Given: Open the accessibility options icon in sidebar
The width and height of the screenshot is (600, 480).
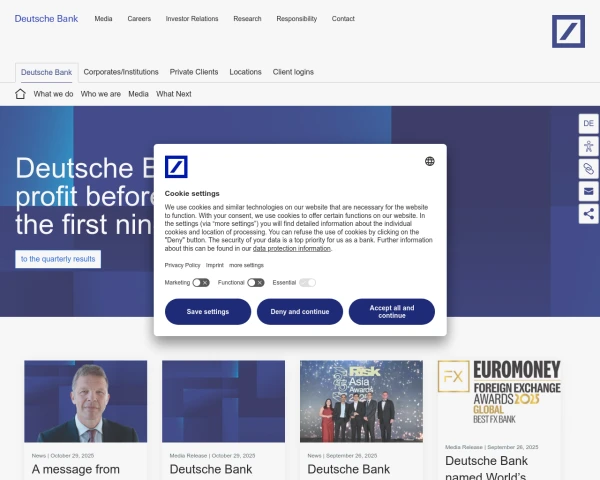Looking at the screenshot, I should coord(588,145).
